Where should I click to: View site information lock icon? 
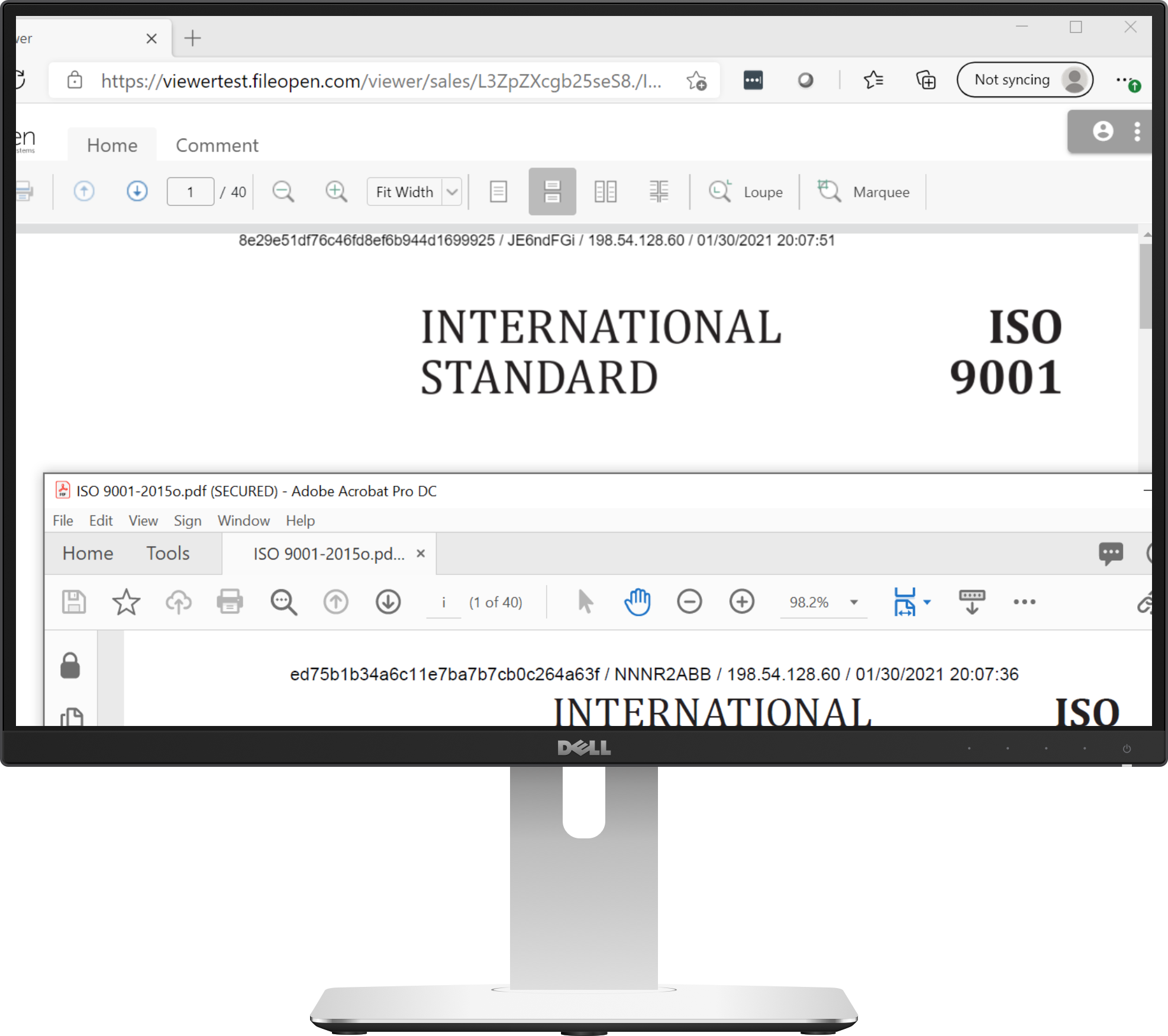tap(75, 80)
